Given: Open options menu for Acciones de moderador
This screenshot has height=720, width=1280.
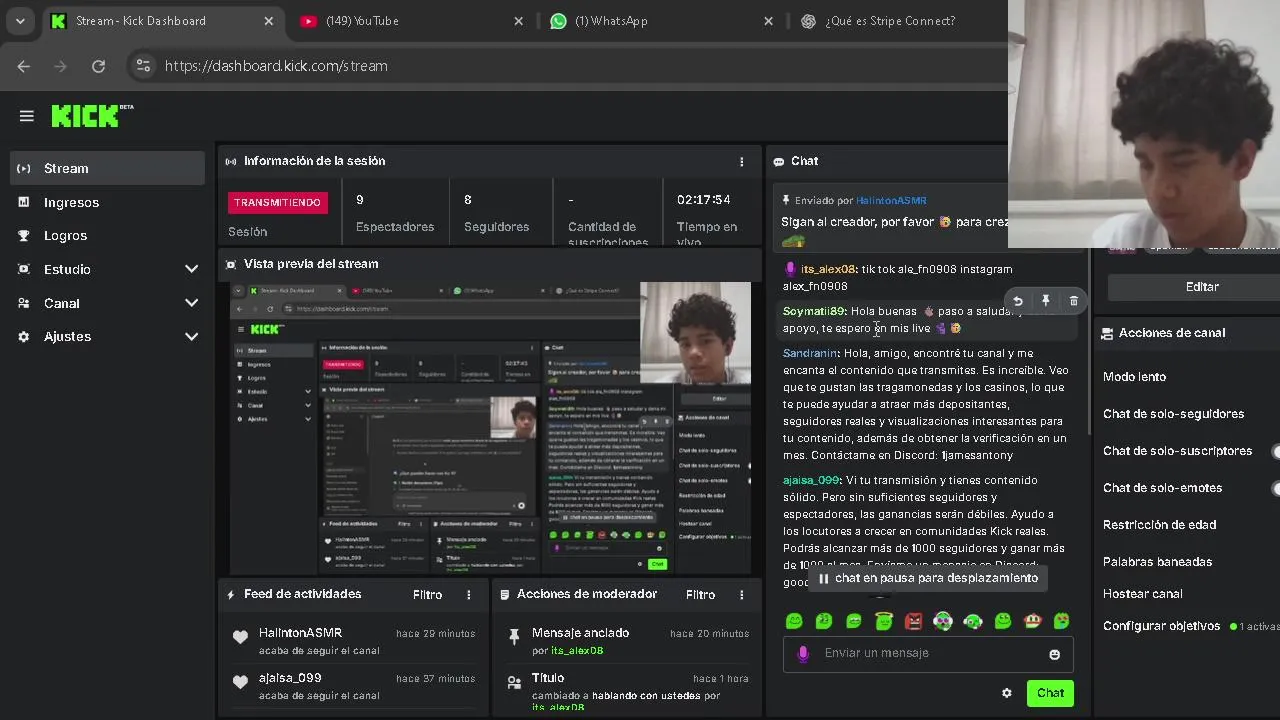Looking at the screenshot, I should (741, 595).
